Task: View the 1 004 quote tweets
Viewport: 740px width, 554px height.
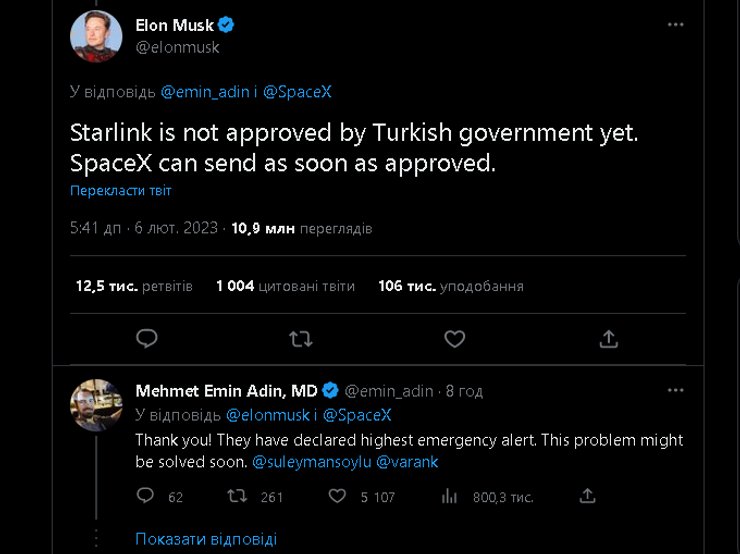Action: (285, 286)
